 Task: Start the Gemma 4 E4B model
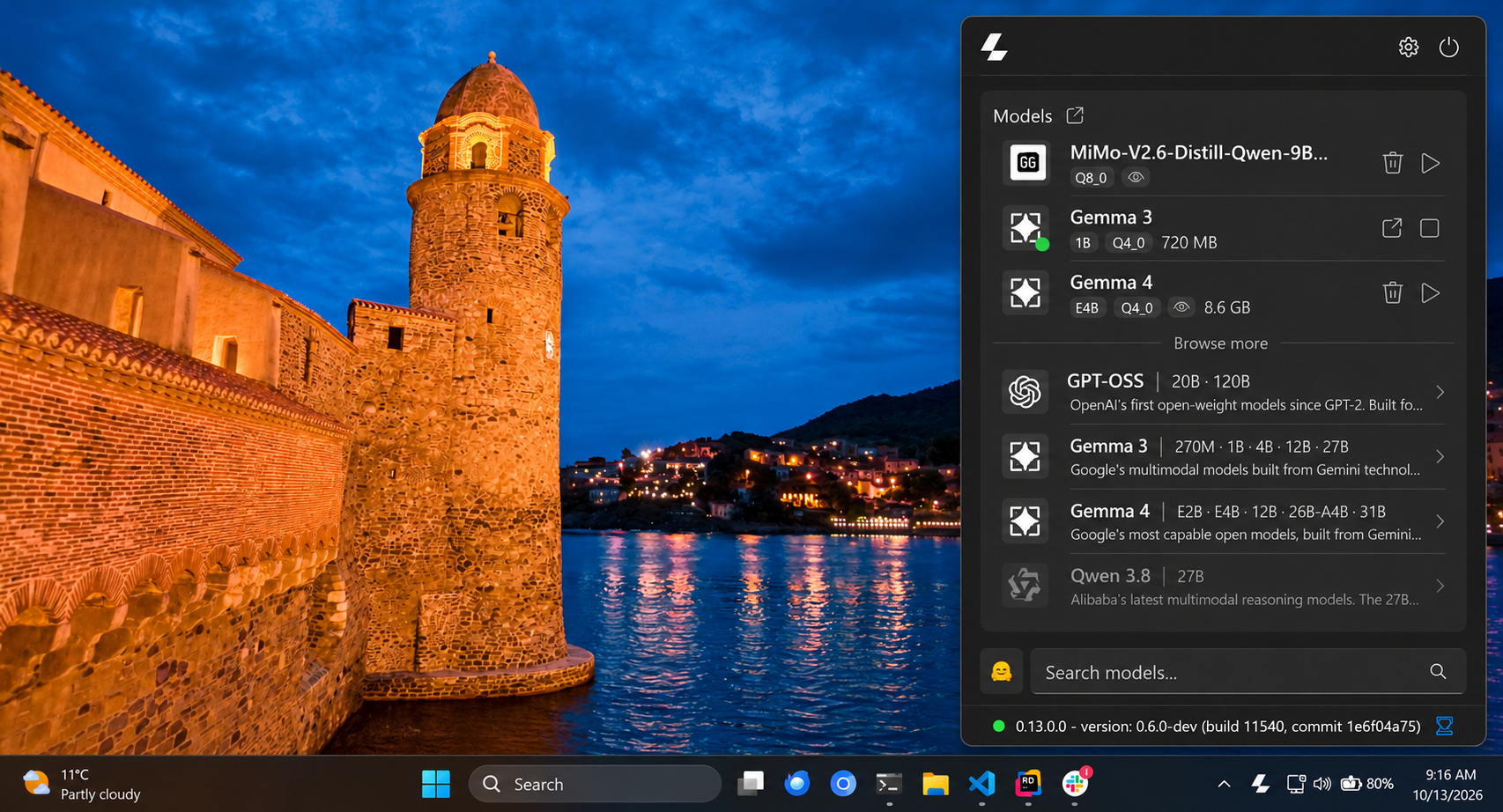point(1431,292)
